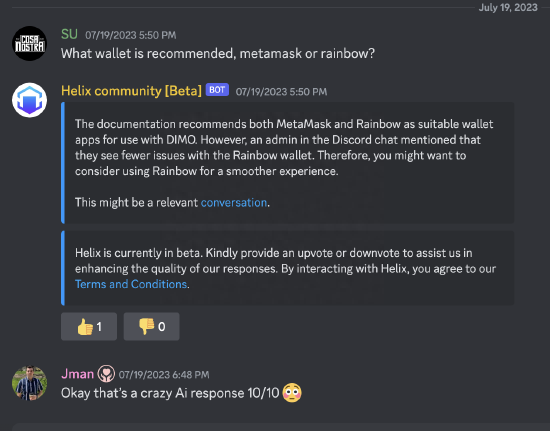The image size is (550, 431).
Task: Click SU's message timestamp 5:50 PM
Action: tap(130, 35)
